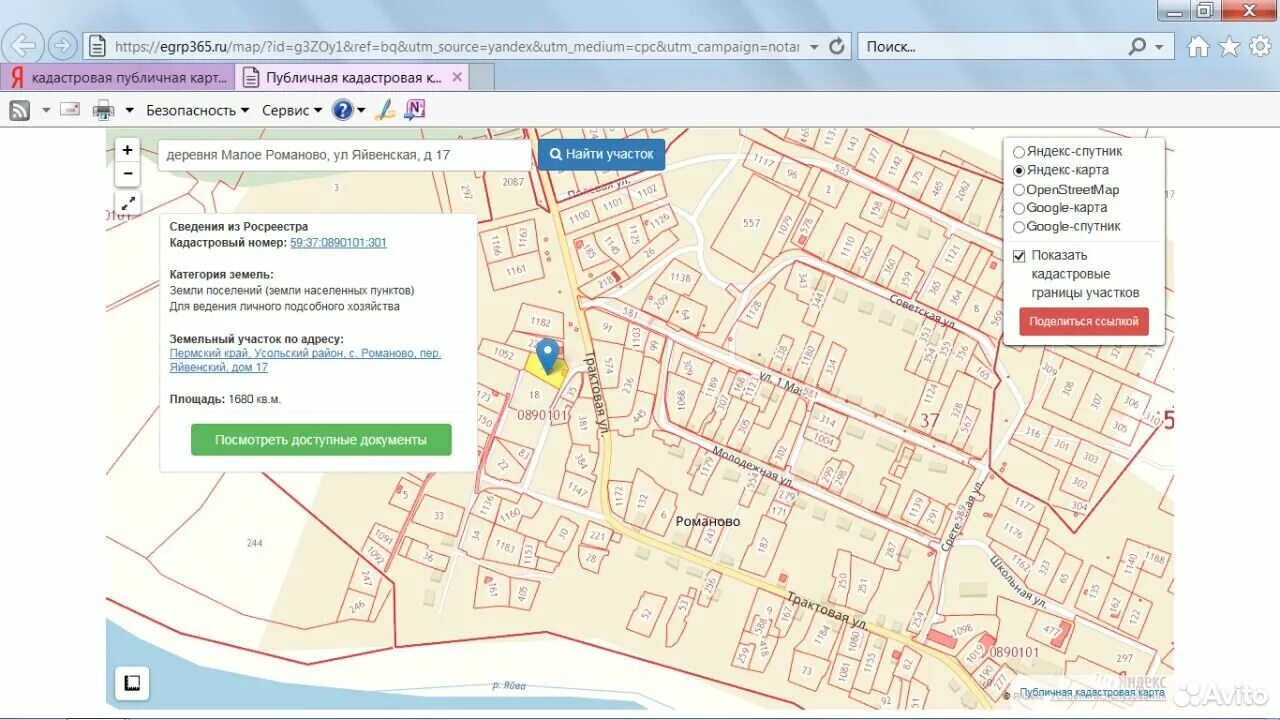Image resolution: width=1280 pixels, height=720 pixels.
Task: Click the Романово village label on map
Action: point(707,522)
